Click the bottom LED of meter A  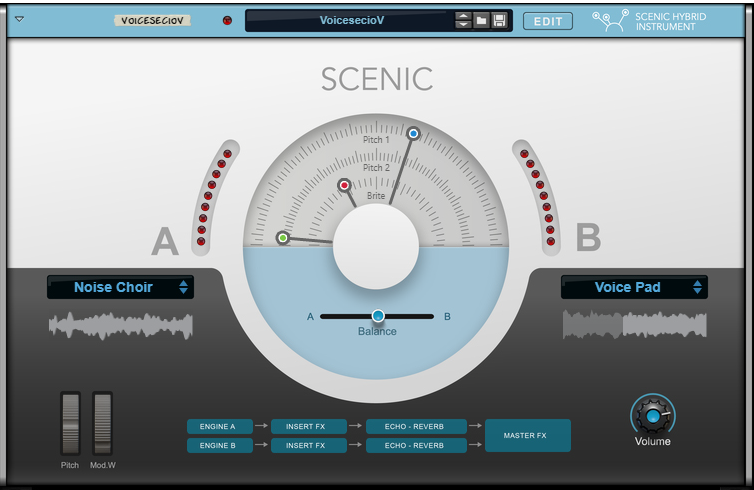coord(201,241)
